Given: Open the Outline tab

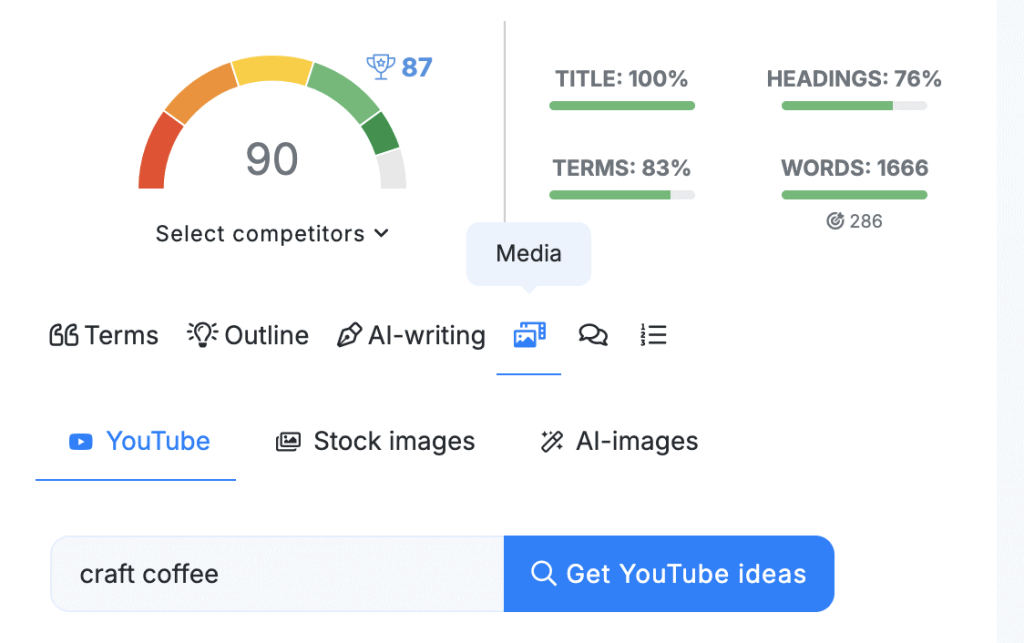Looking at the screenshot, I should [x=248, y=335].
